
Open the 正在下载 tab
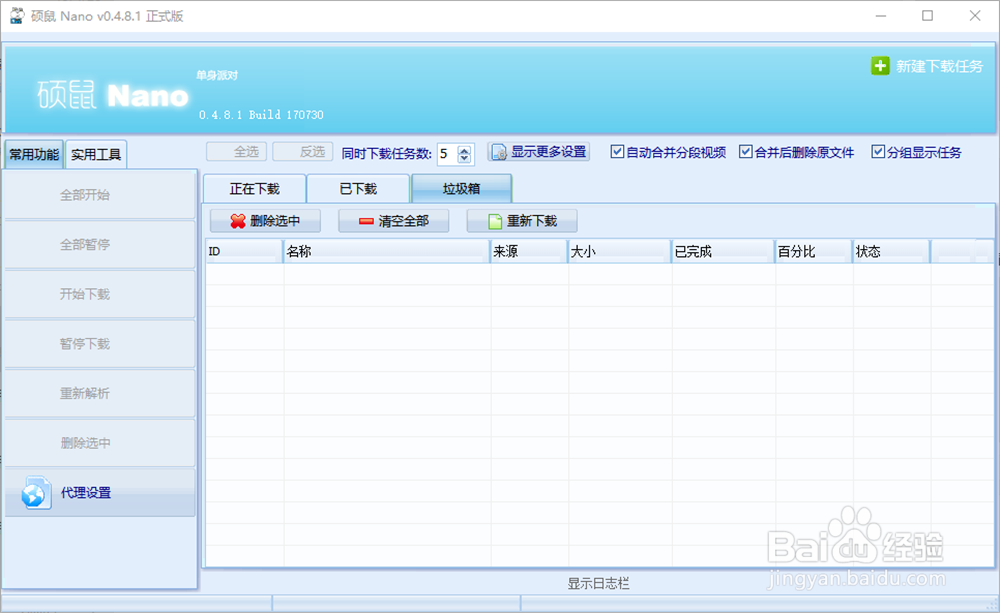coord(254,189)
